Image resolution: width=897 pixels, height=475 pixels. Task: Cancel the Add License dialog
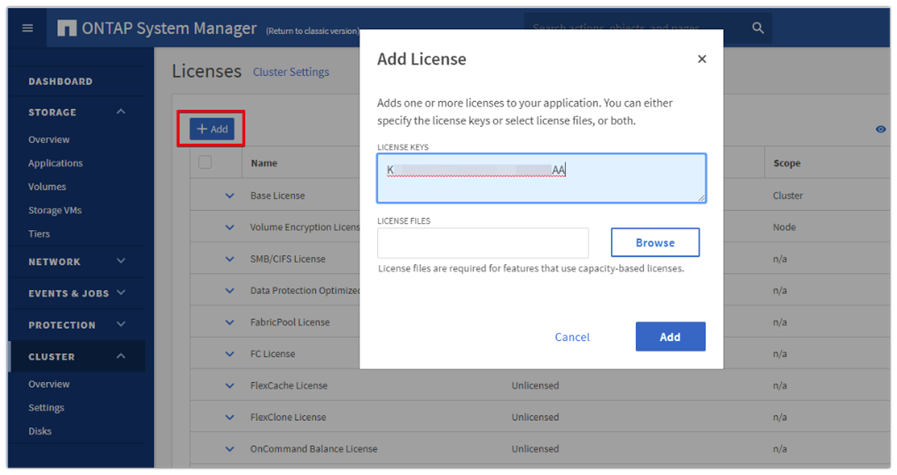572,337
